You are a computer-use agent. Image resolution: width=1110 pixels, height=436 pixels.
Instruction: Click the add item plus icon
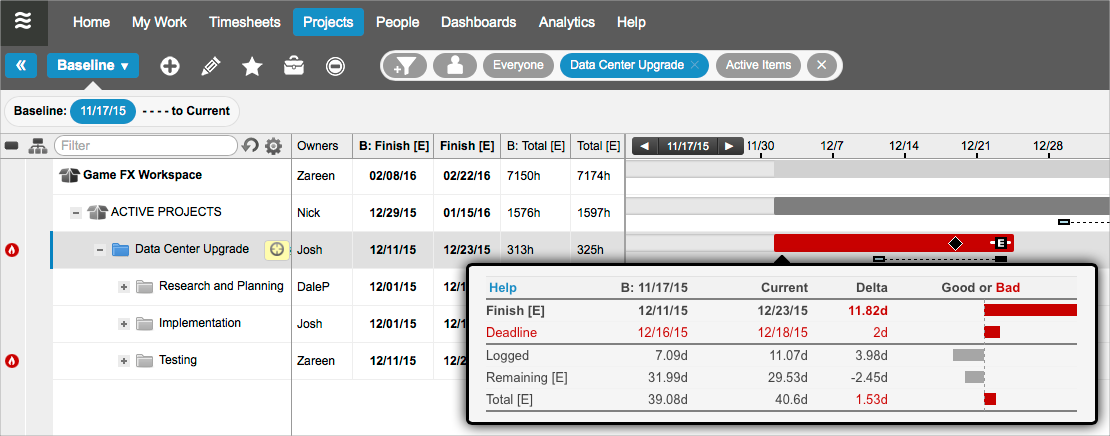pyautogui.click(x=170, y=66)
